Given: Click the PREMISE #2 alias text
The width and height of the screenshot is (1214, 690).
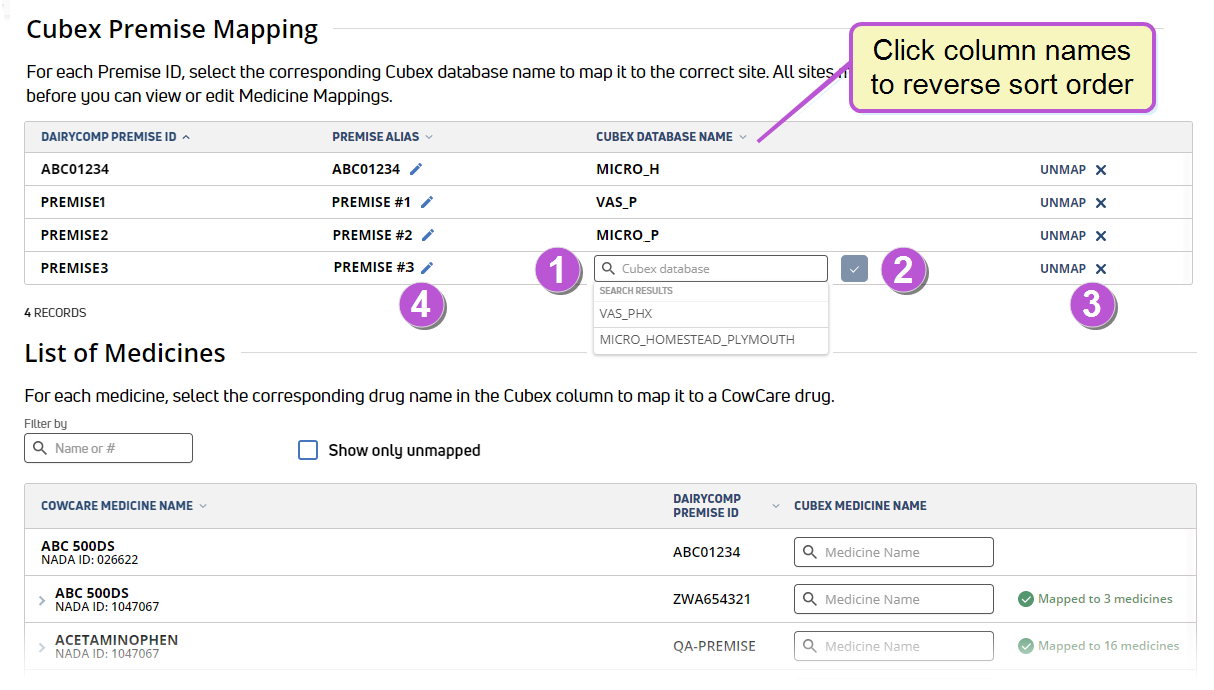Looking at the screenshot, I should (373, 235).
